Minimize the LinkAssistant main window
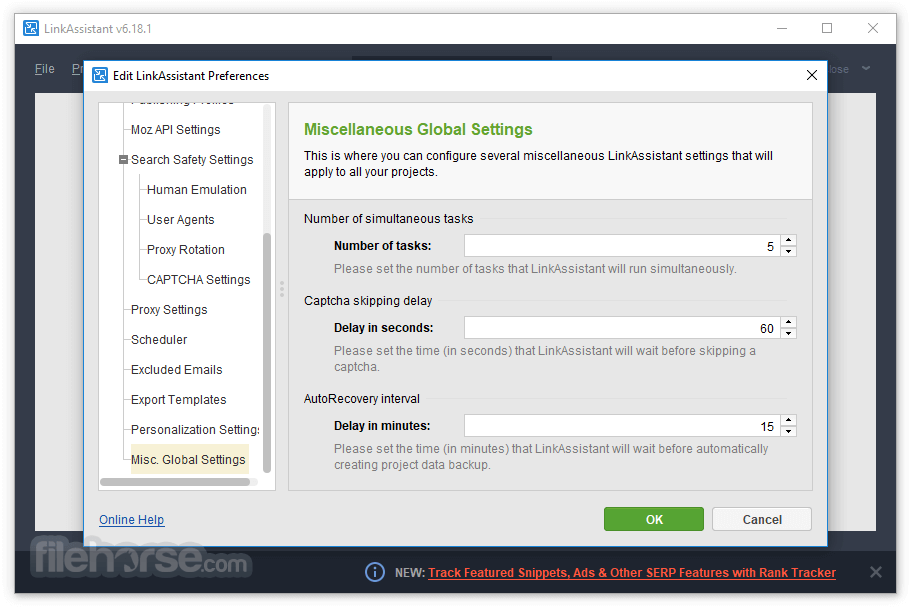 [782, 28]
